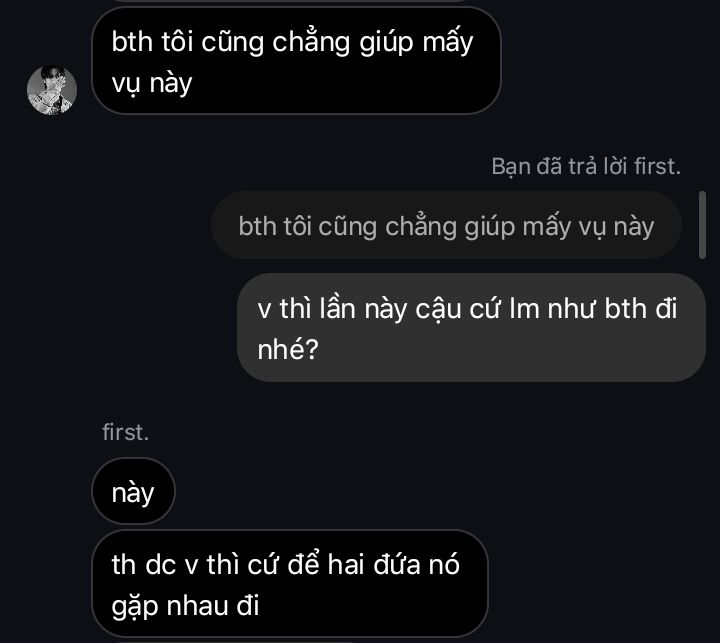Click "như bth đi" in the outgoing message
Image resolution: width=720 pixels, height=643 pixels.
point(613,308)
